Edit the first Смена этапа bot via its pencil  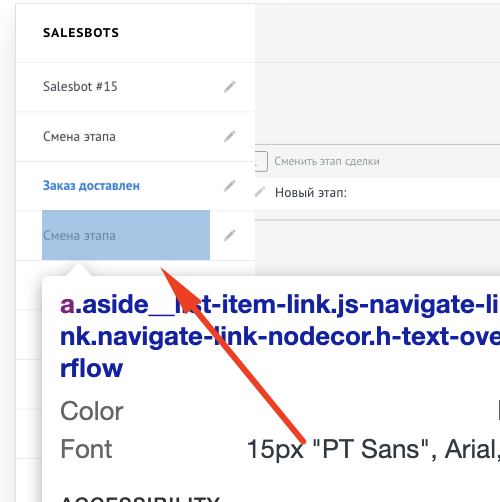pyautogui.click(x=230, y=136)
